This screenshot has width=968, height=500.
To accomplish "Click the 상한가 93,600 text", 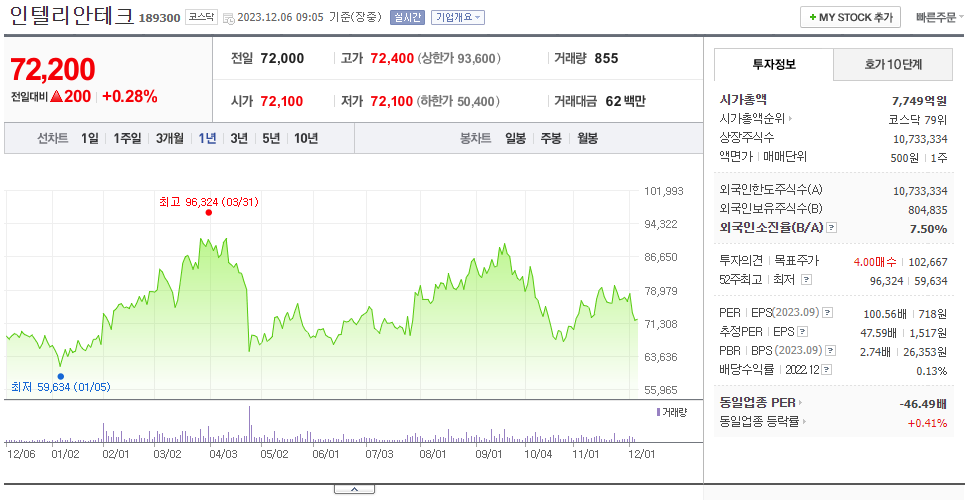I will pos(459,59).
